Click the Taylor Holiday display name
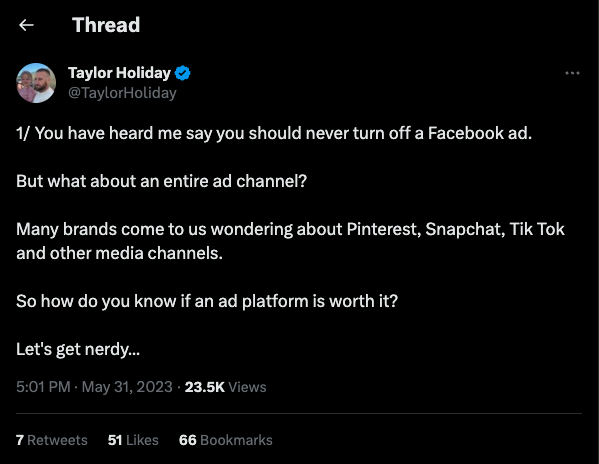Screen dimensions: 599x464 (x=119, y=73)
